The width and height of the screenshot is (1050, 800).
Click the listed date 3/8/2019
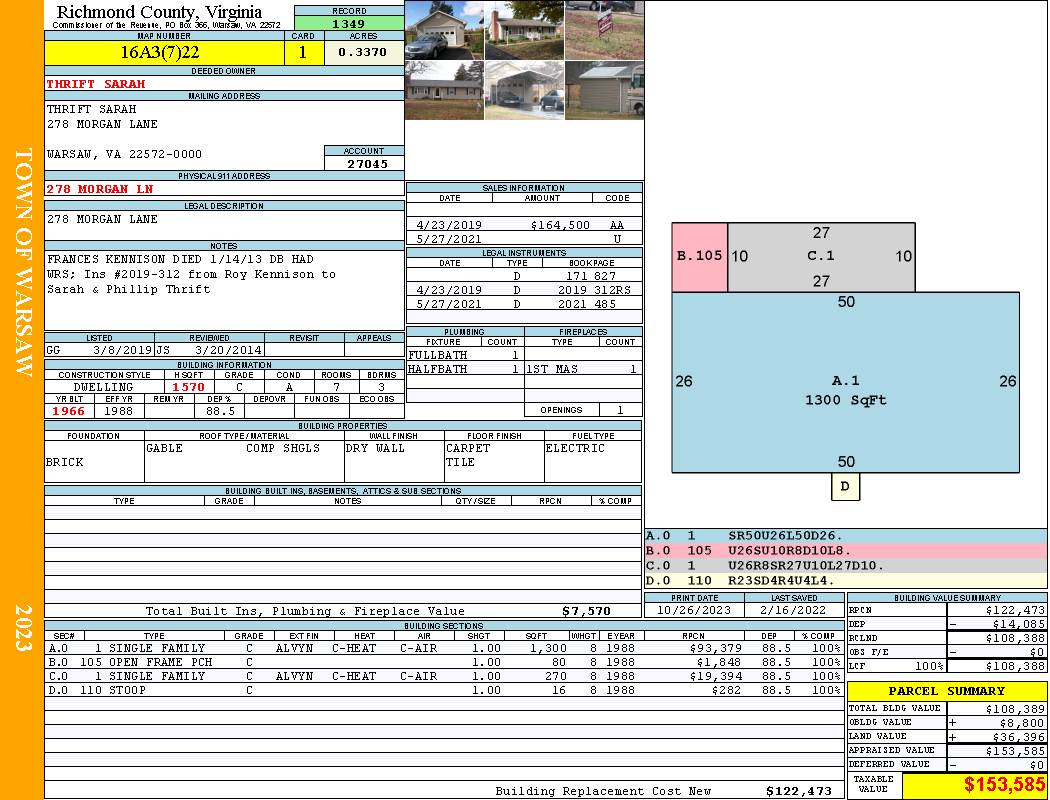tap(123, 350)
